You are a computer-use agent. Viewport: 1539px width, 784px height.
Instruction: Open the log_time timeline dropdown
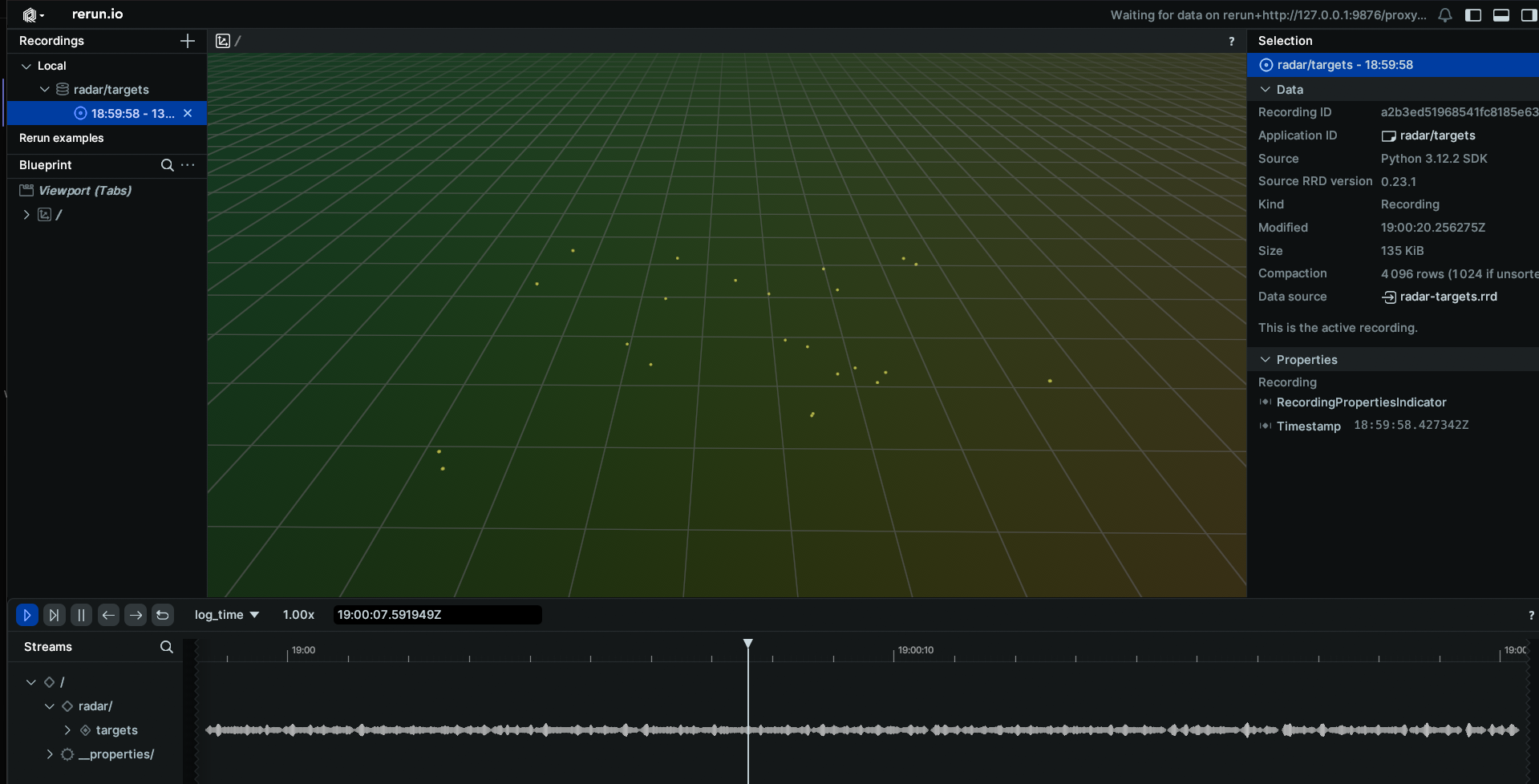tap(226, 615)
